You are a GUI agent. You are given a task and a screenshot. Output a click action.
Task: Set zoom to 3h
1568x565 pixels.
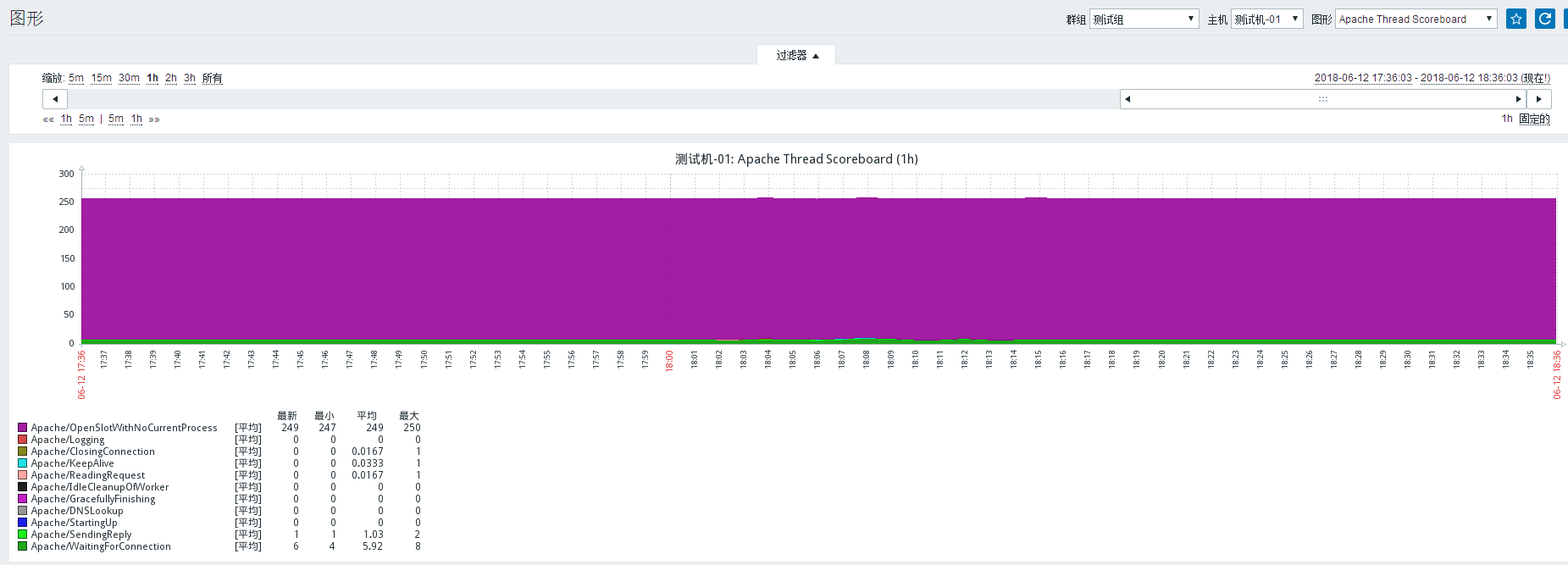pyautogui.click(x=190, y=78)
